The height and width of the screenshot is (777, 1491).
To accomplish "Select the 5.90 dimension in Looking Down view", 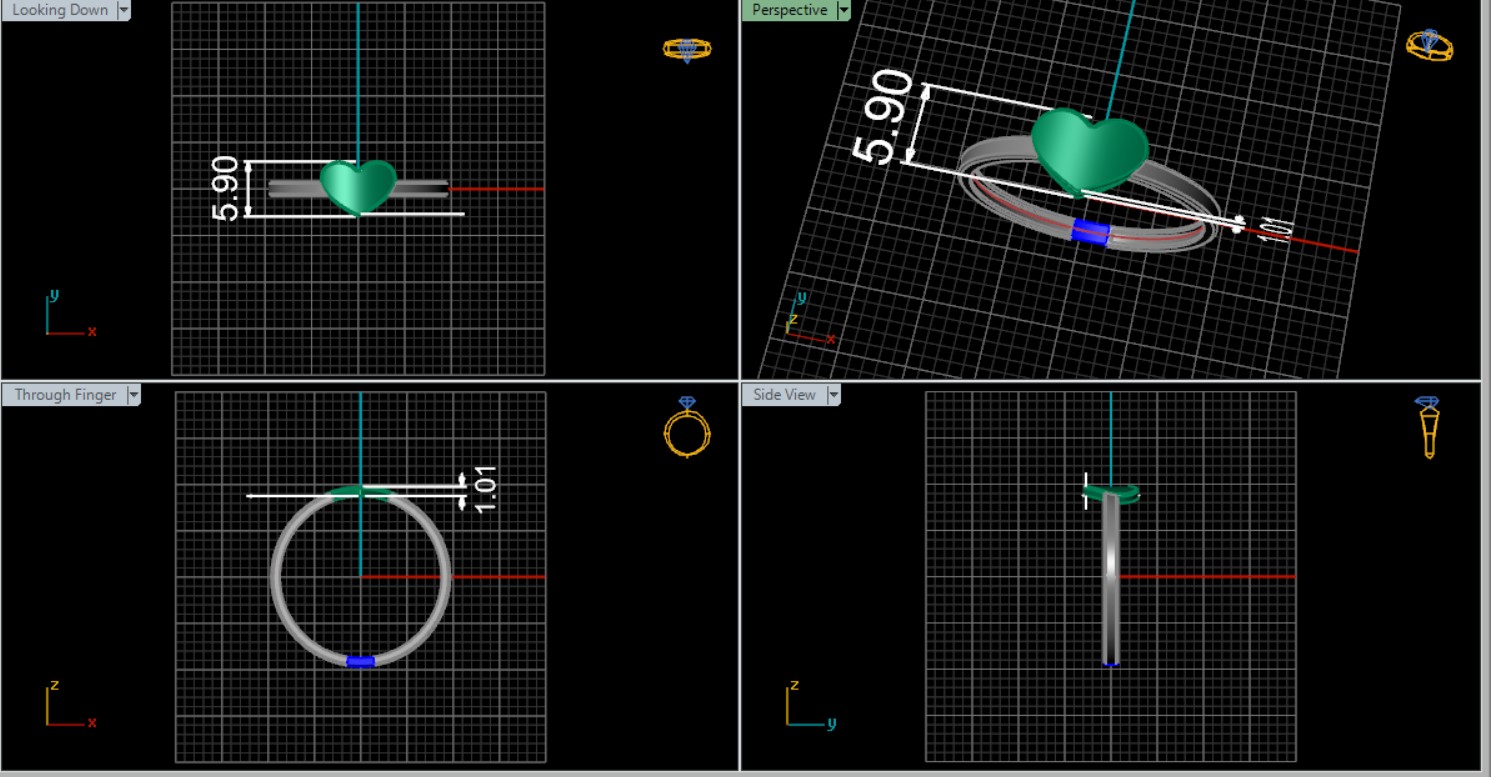I will click(226, 188).
